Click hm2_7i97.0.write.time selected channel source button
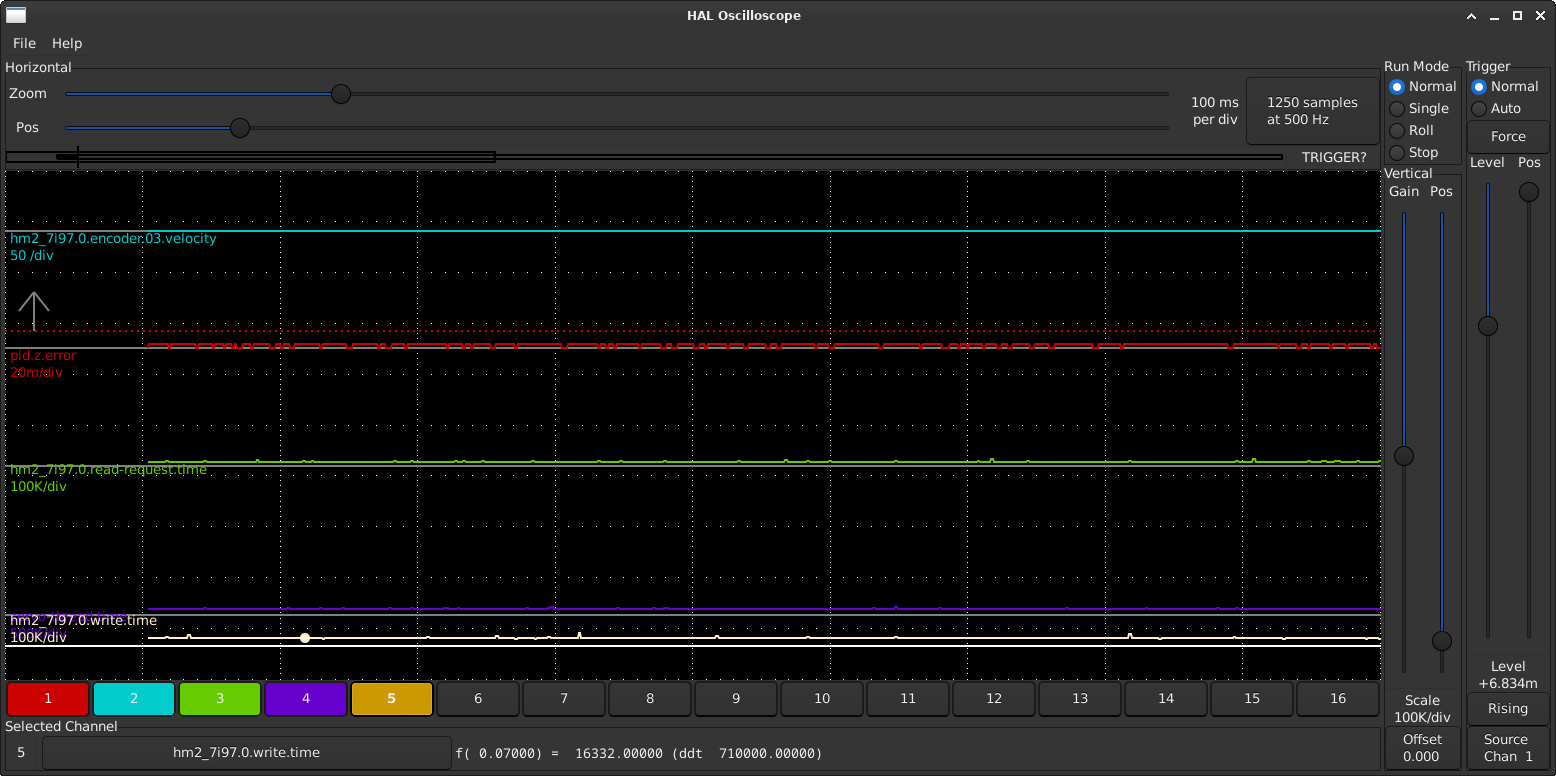Screen dimensions: 1556x776 click(246, 753)
